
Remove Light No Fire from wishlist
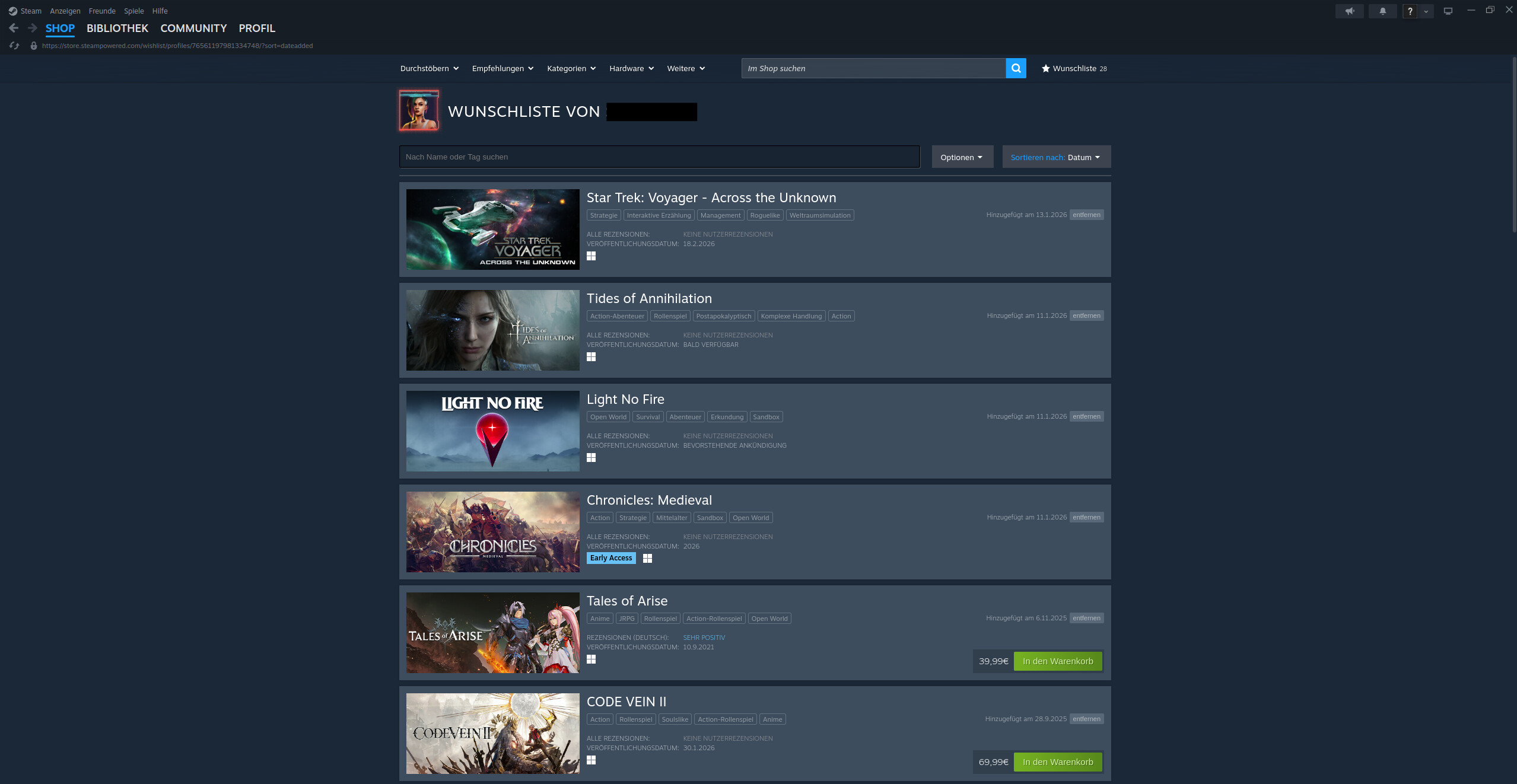click(1086, 416)
